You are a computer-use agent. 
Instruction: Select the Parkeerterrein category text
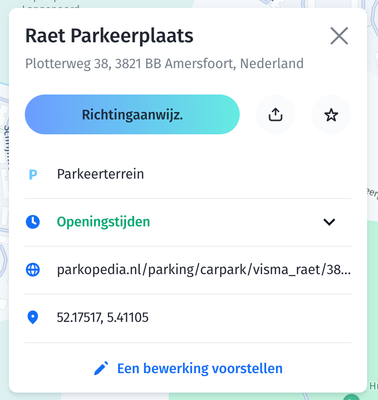100,174
